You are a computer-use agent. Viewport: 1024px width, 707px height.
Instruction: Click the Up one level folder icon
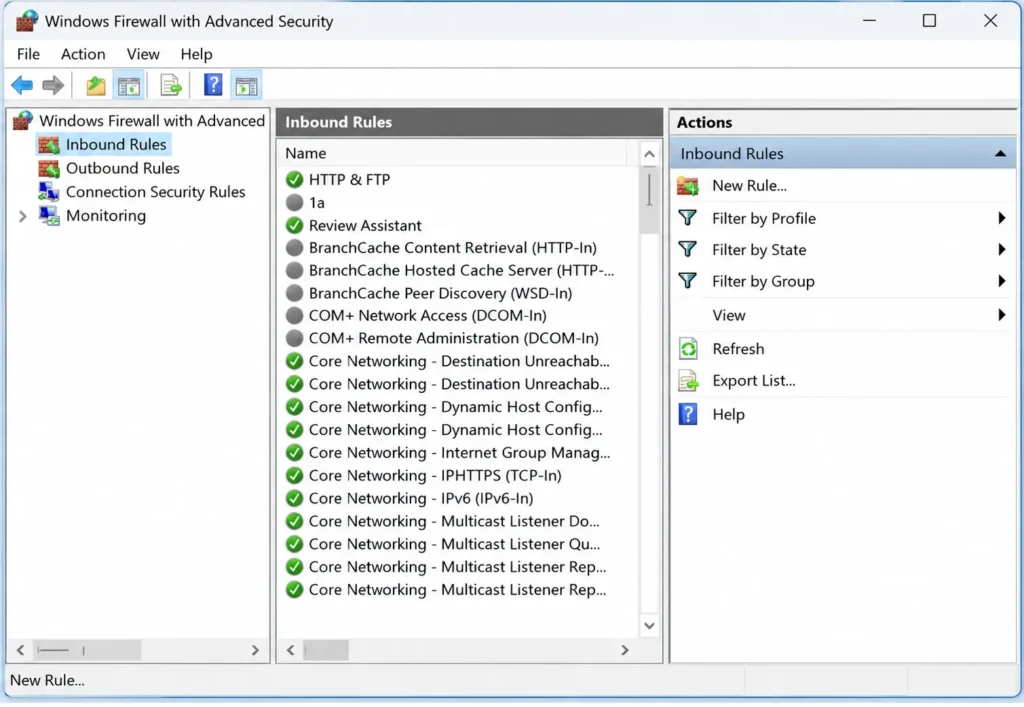(x=96, y=86)
